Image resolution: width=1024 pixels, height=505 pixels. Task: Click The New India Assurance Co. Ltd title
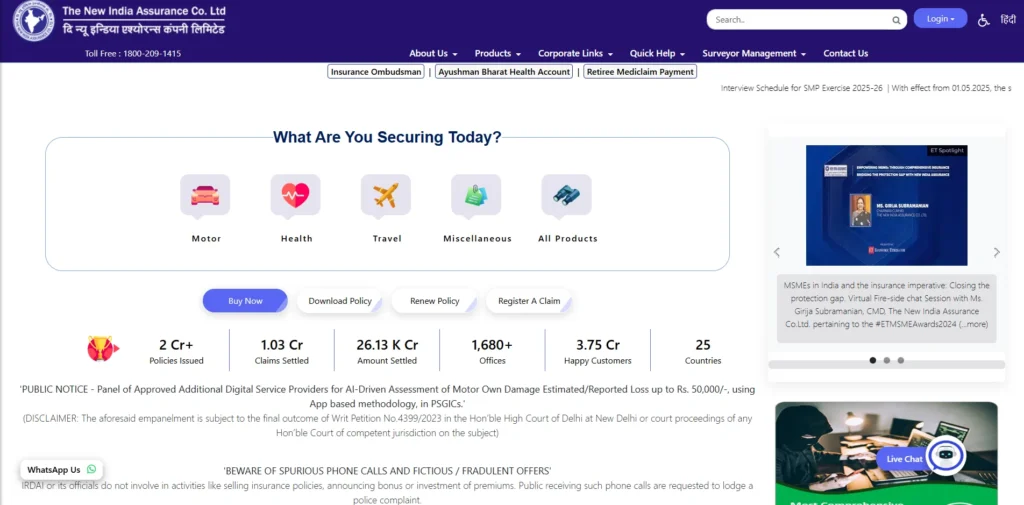[x=144, y=10]
